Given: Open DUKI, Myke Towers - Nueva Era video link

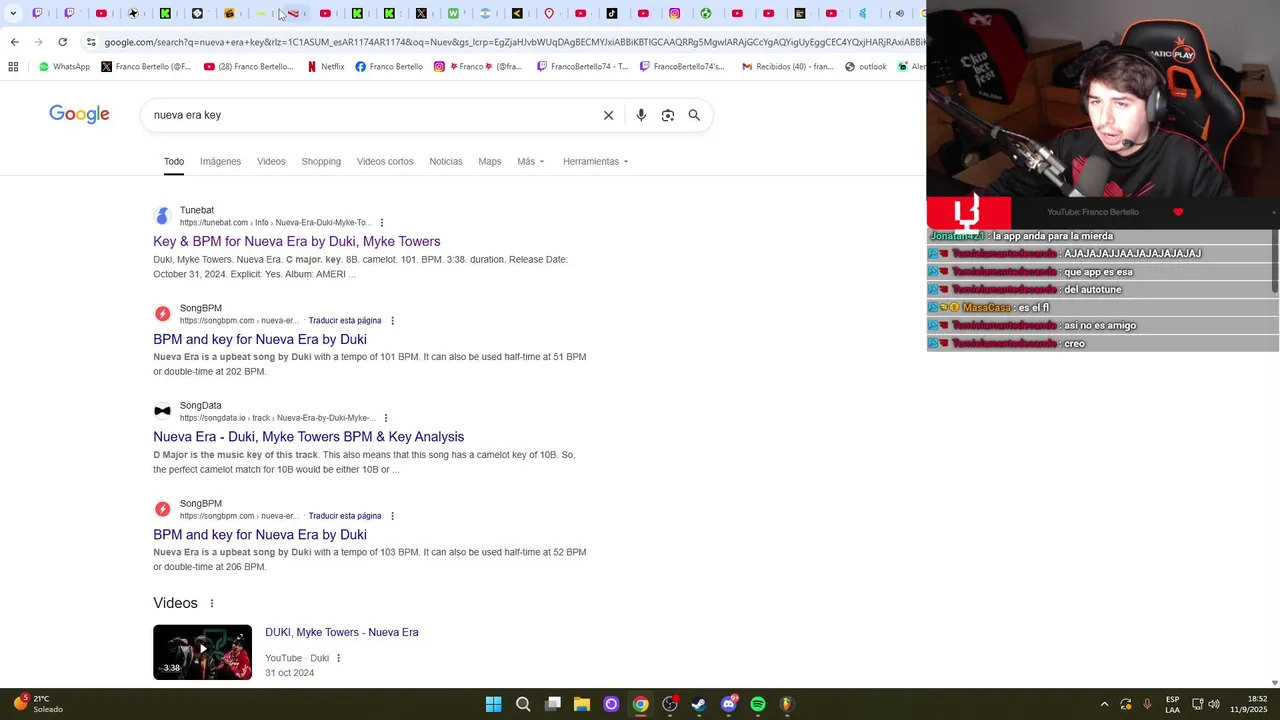Looking at the screenshot, I should coord(342,632).
